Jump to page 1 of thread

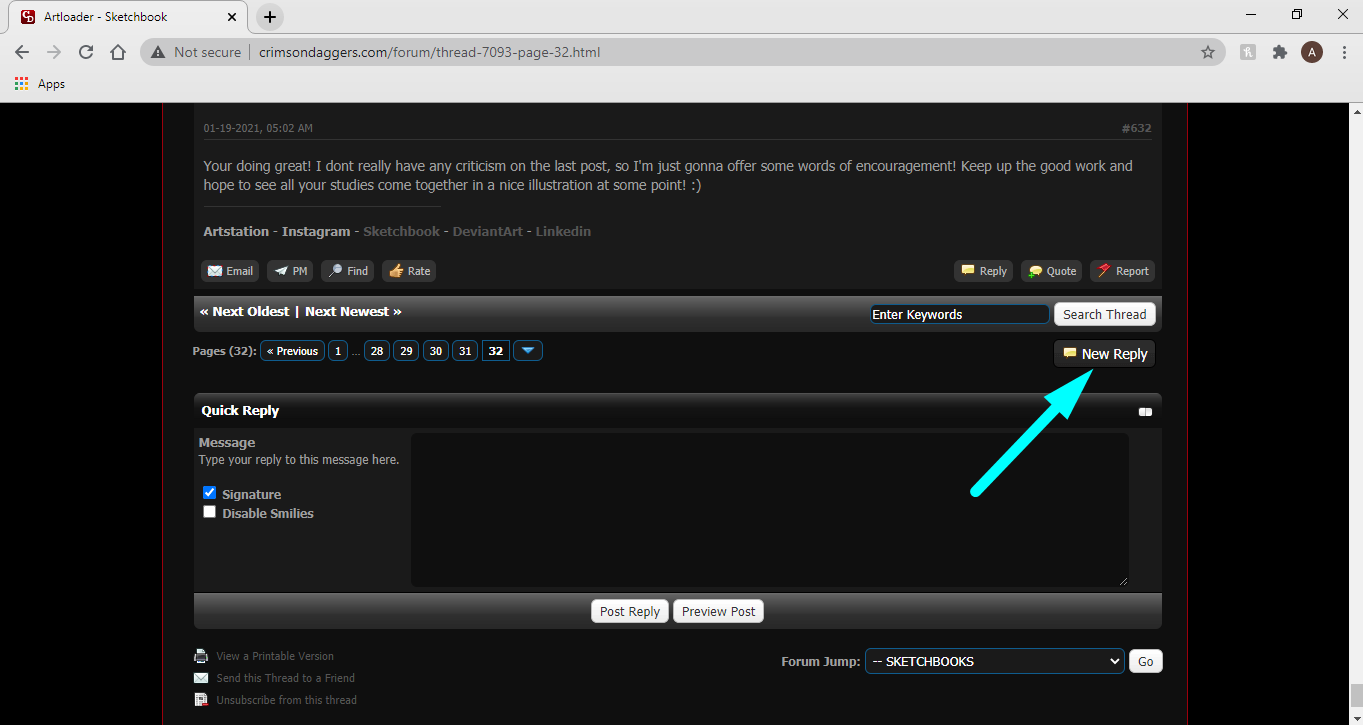click(x=338, y=351)
